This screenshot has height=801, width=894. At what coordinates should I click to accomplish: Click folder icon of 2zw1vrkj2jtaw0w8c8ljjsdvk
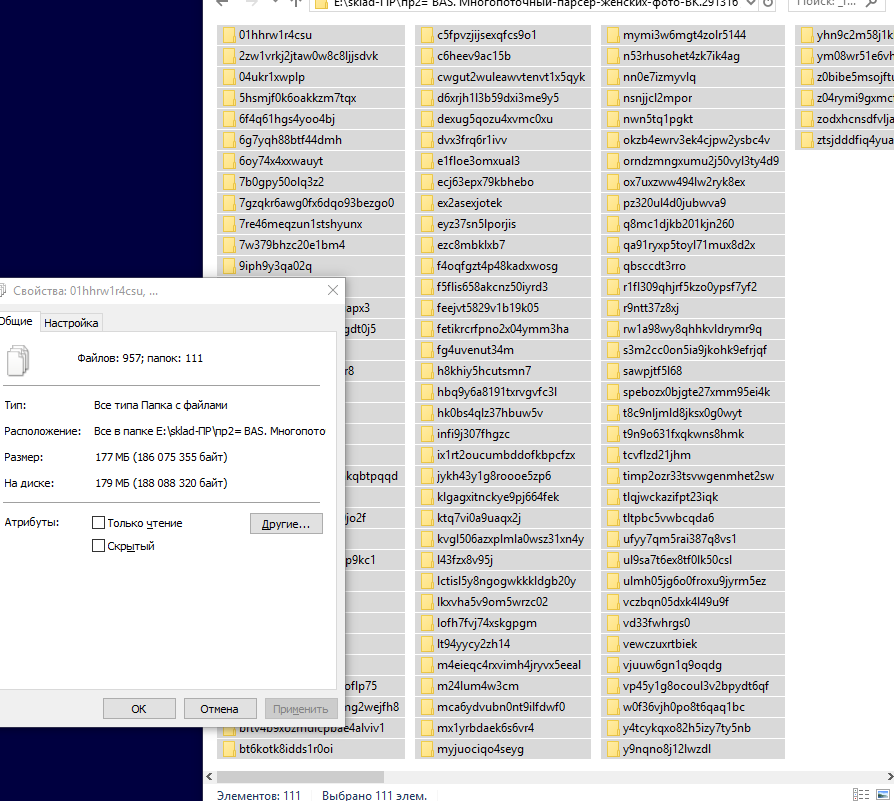229,56
